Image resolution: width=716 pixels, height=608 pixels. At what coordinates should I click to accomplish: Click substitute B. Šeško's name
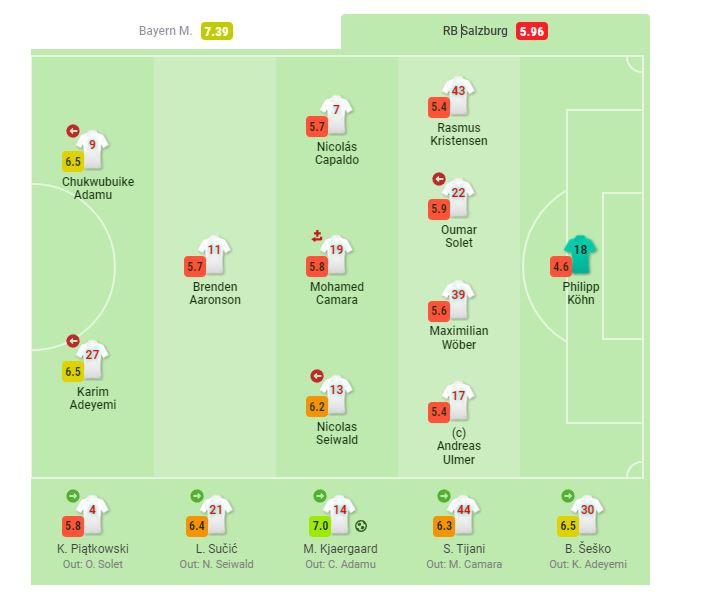587,549
